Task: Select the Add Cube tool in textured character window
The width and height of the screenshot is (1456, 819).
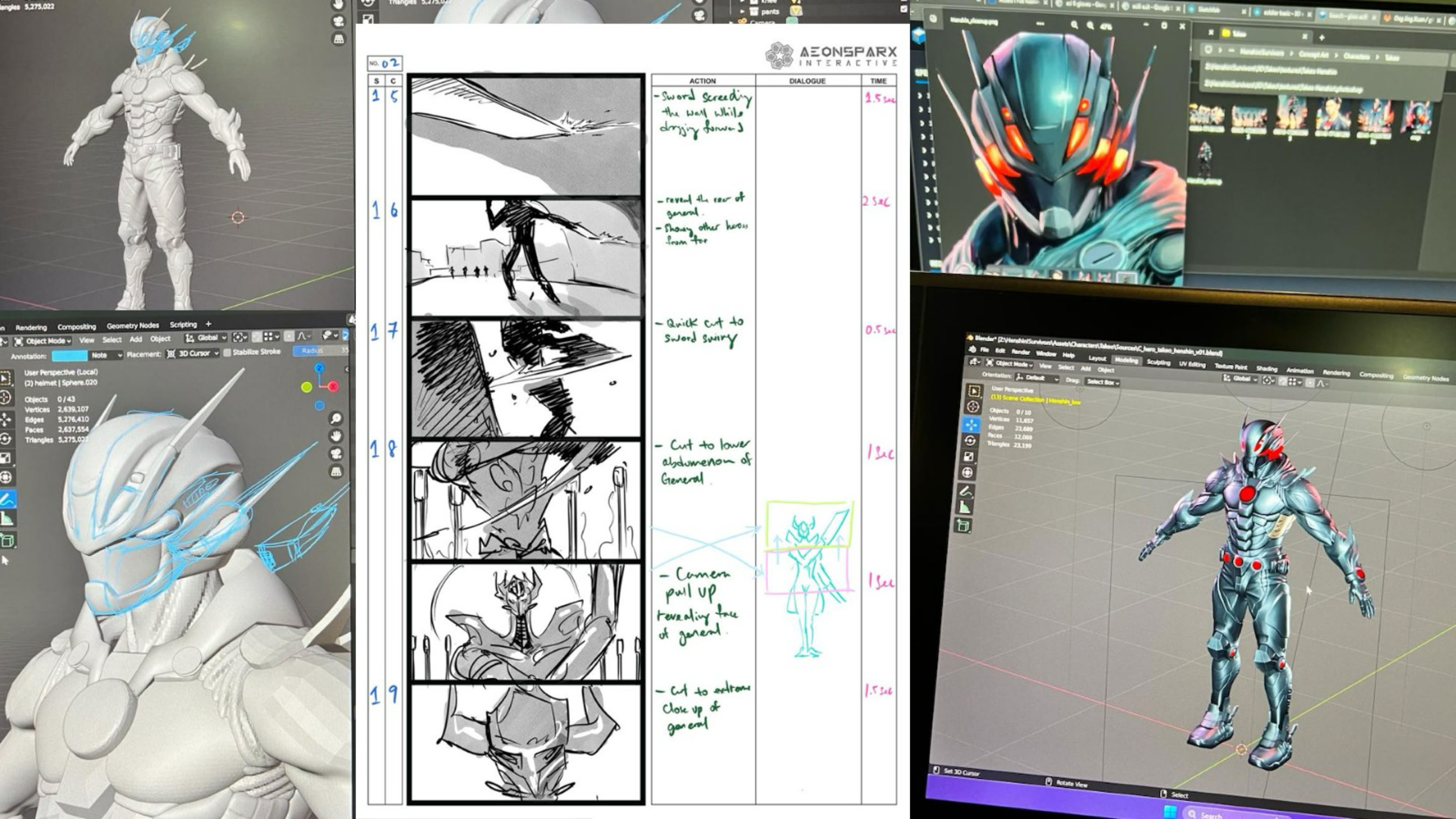Action: (964, 526)
